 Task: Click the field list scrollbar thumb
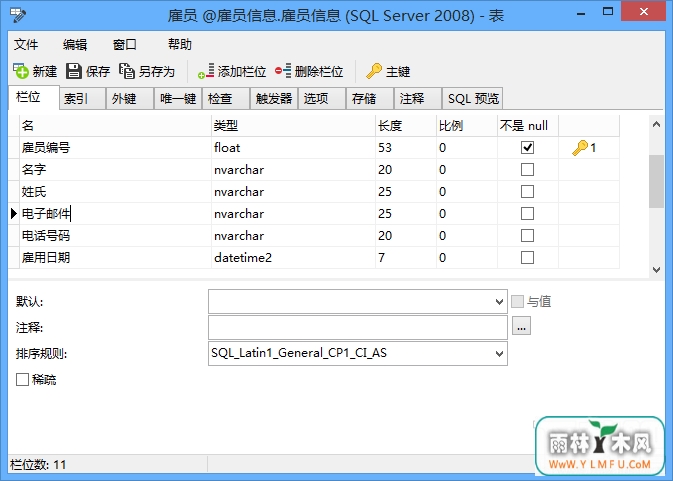pos(656,181)
